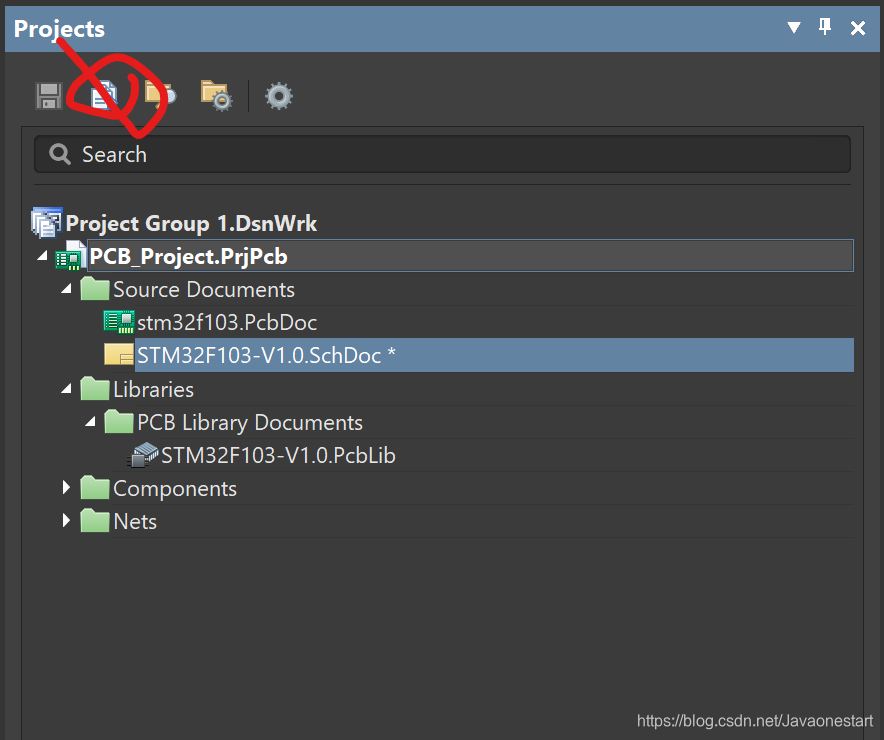884x740 pixels.
Task: Select the Nets folder
Action: [135, 521]
